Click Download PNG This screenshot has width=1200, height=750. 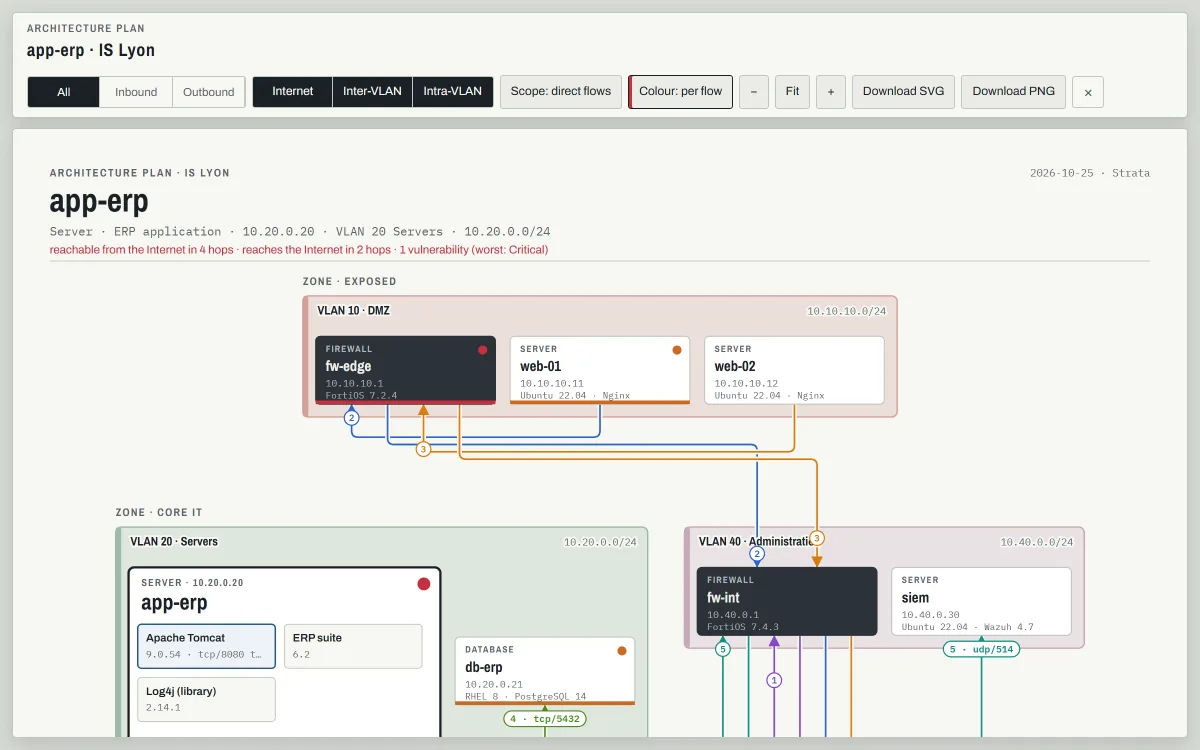tap(1014, 91)
